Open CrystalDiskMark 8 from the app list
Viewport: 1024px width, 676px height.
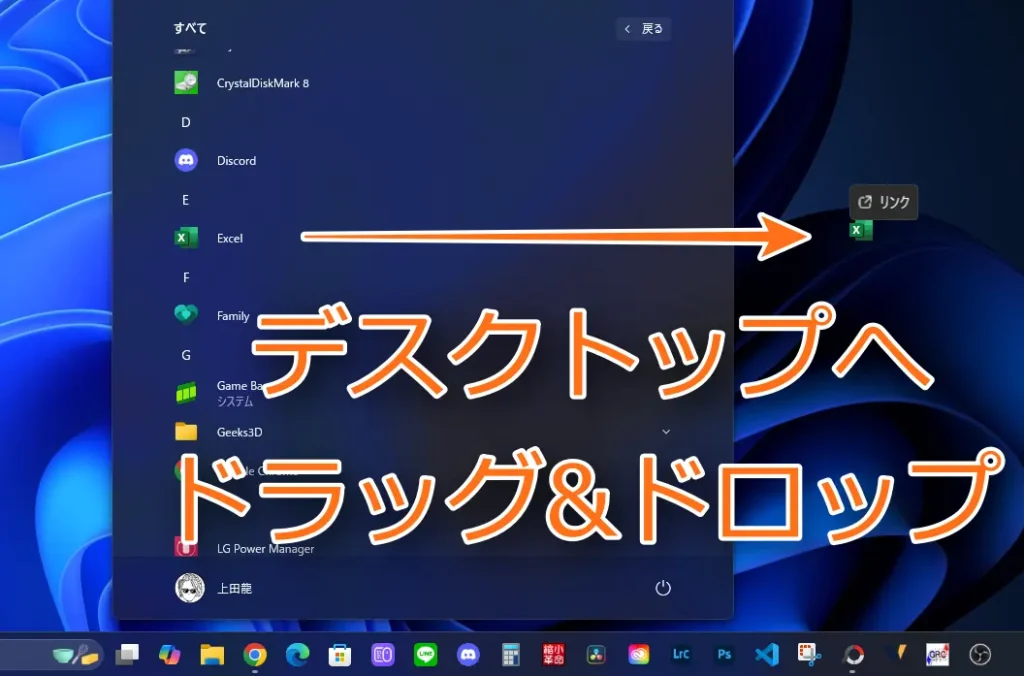242,83
